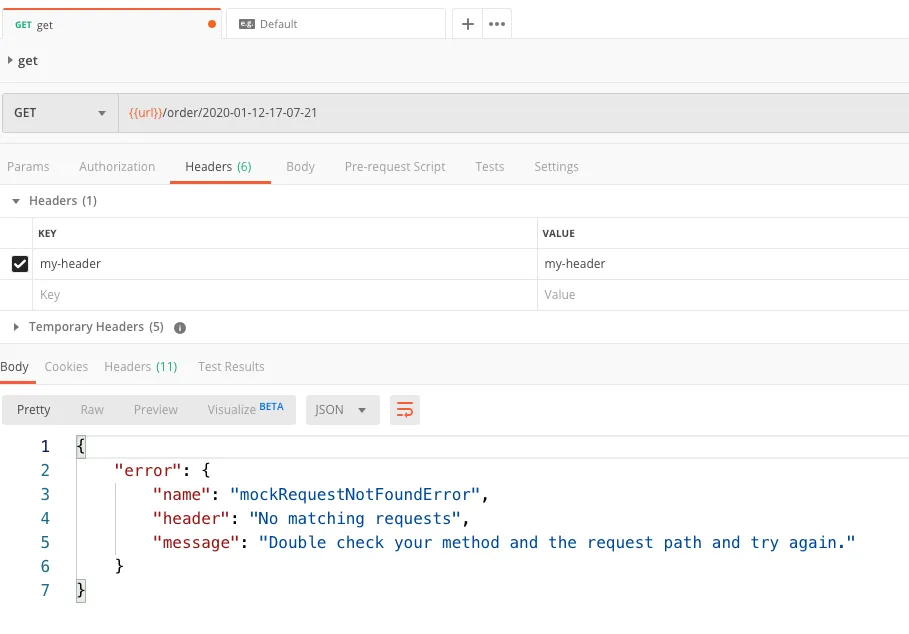Switch to Visualize BETA view
This screenshot has width=909, height=634.
245,409
